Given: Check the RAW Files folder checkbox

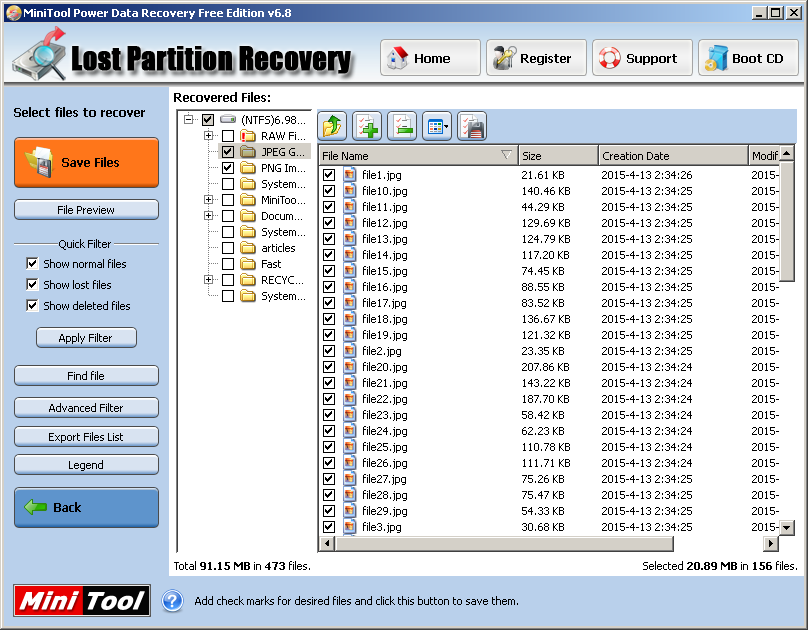Looking at the screenshot, I should 228,136.
